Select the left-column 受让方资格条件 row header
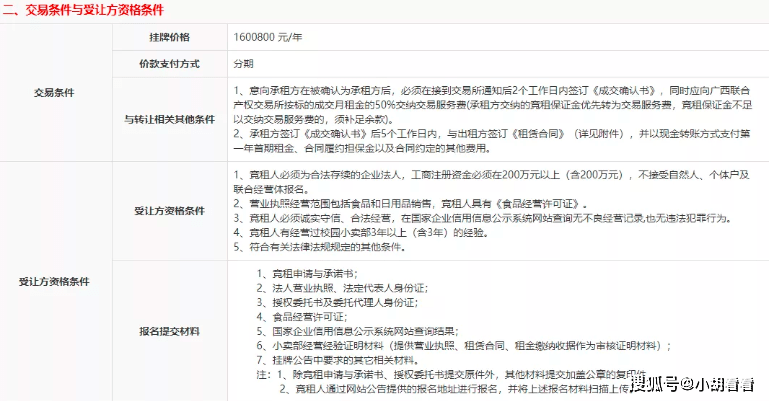Image resolution: width=769 pixels, height=401 pixels. [56, 281]
